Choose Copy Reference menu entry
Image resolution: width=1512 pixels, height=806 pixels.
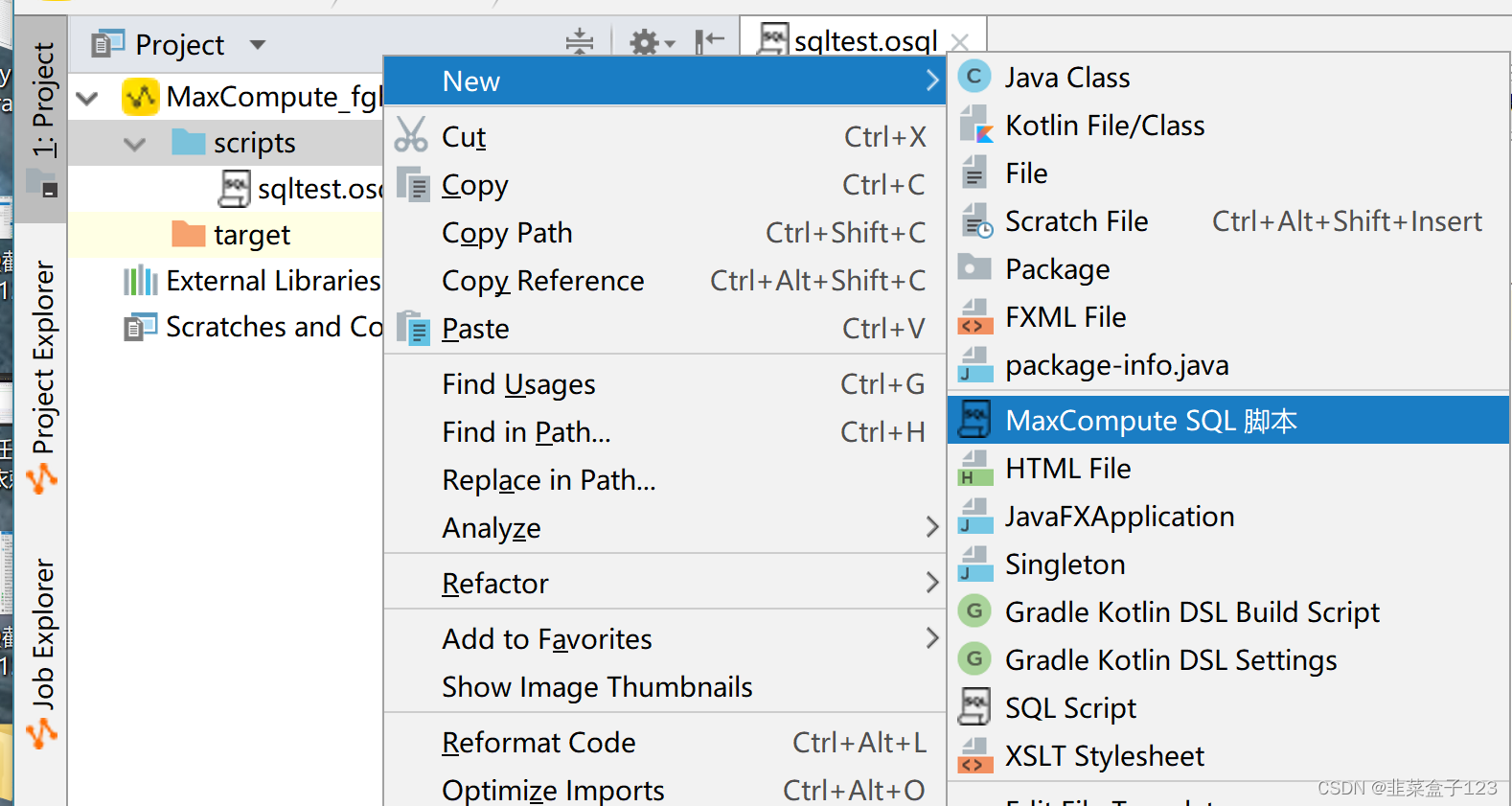664,281
